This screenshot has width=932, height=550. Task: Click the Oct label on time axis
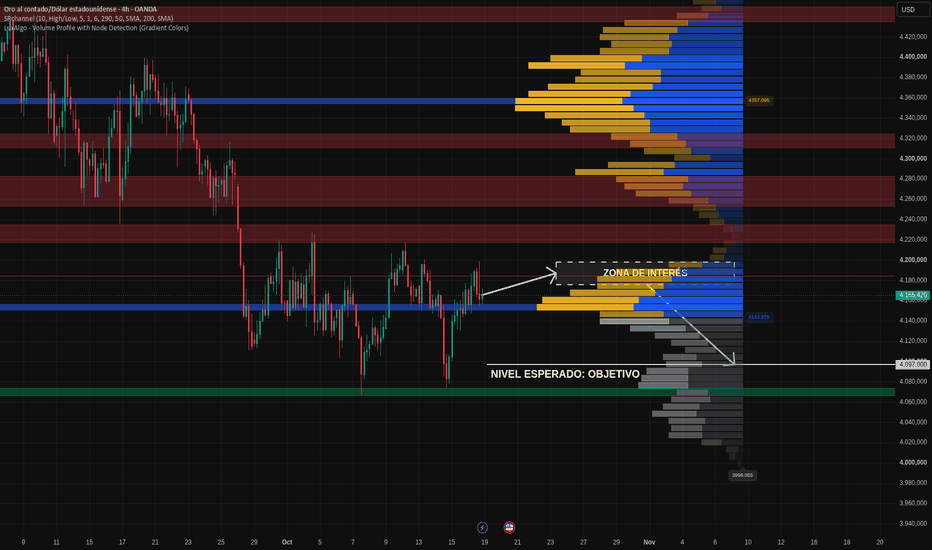[x=287, y=542]
